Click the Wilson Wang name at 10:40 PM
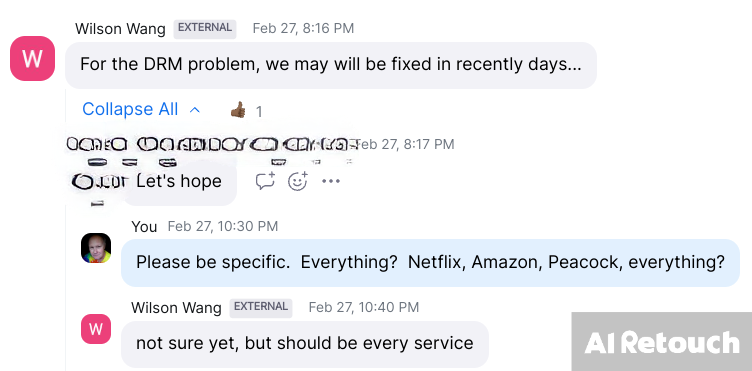Viewport: 752px width, 371px height. coord(176,307)
